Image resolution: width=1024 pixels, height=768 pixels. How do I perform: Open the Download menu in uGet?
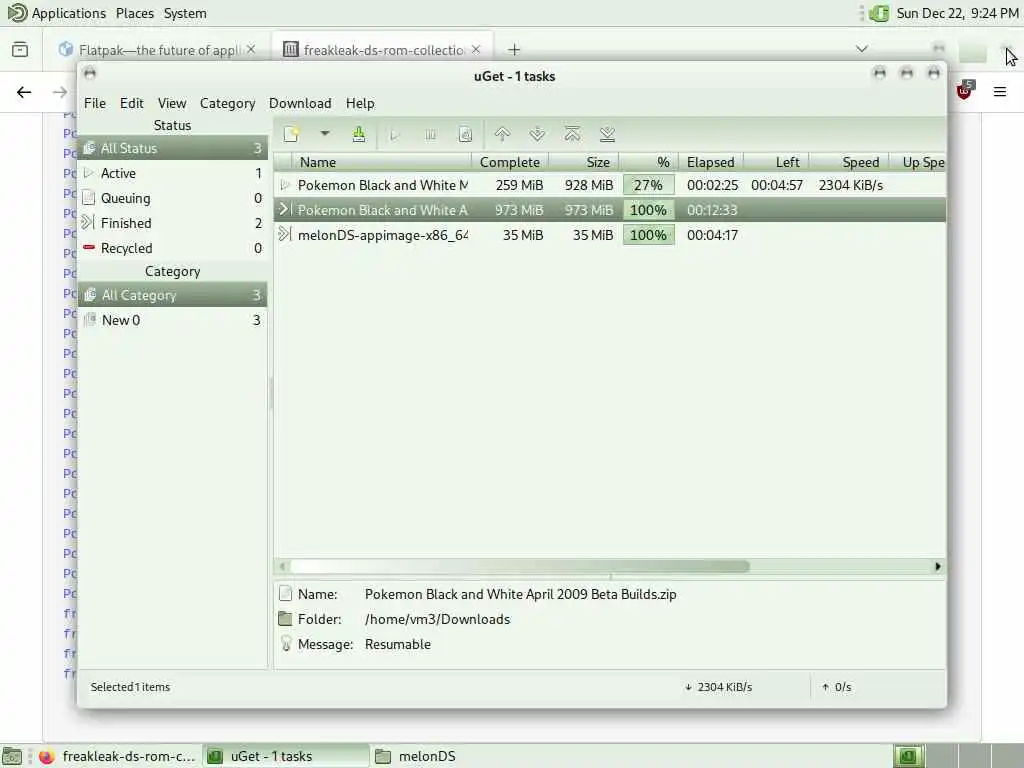[300, 103]
